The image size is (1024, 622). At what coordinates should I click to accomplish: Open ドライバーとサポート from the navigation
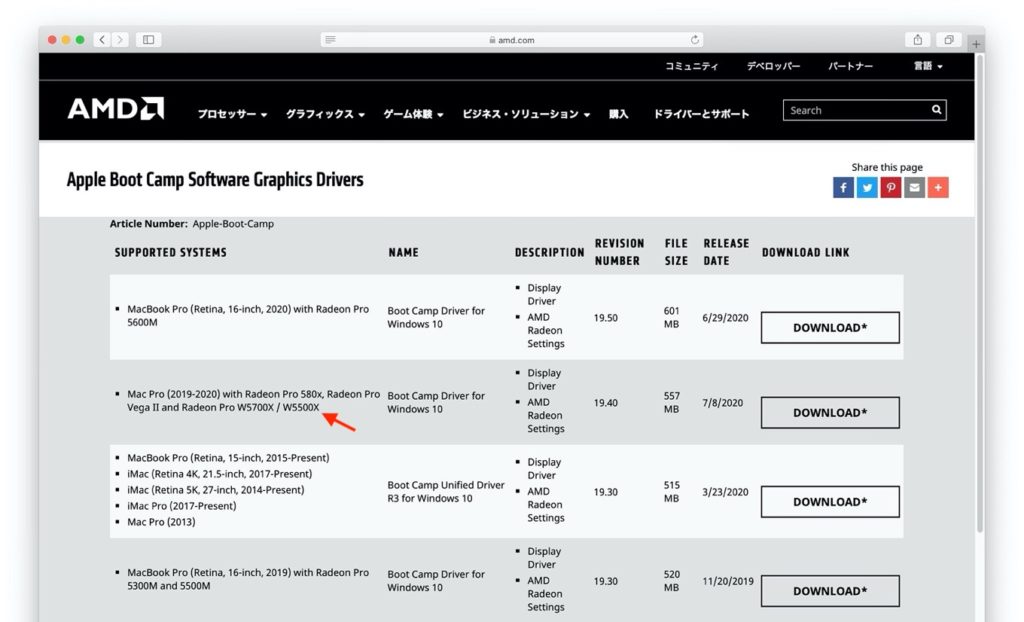pyautogui.click(x=699, y=114)
